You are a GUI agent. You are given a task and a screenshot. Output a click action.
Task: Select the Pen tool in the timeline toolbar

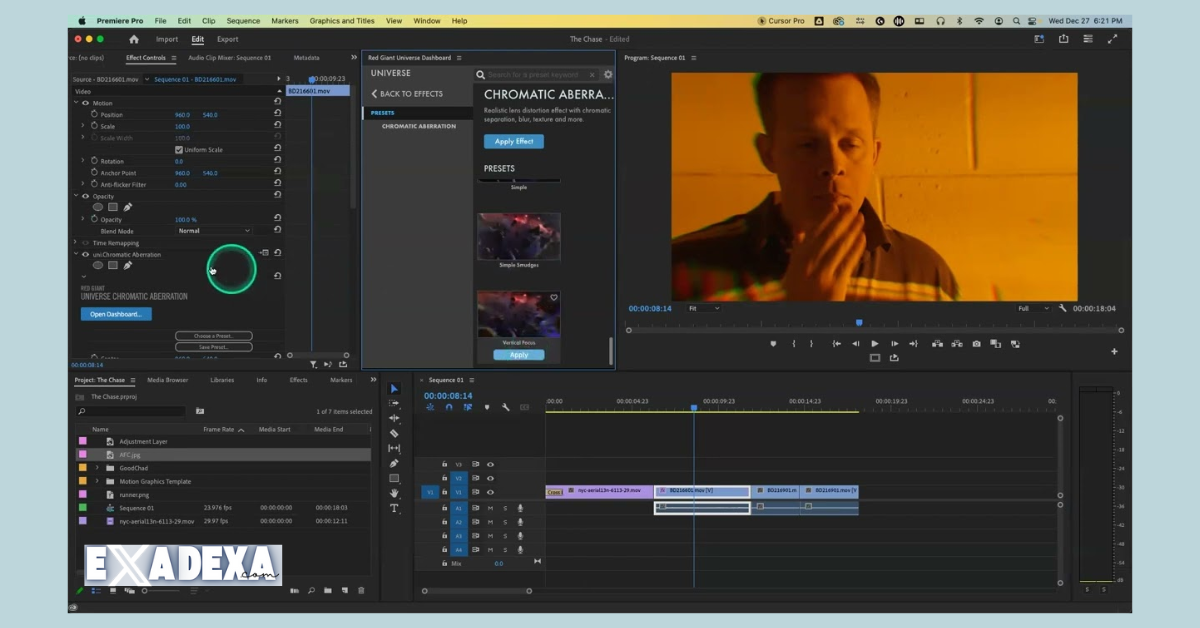pos(394,463)
